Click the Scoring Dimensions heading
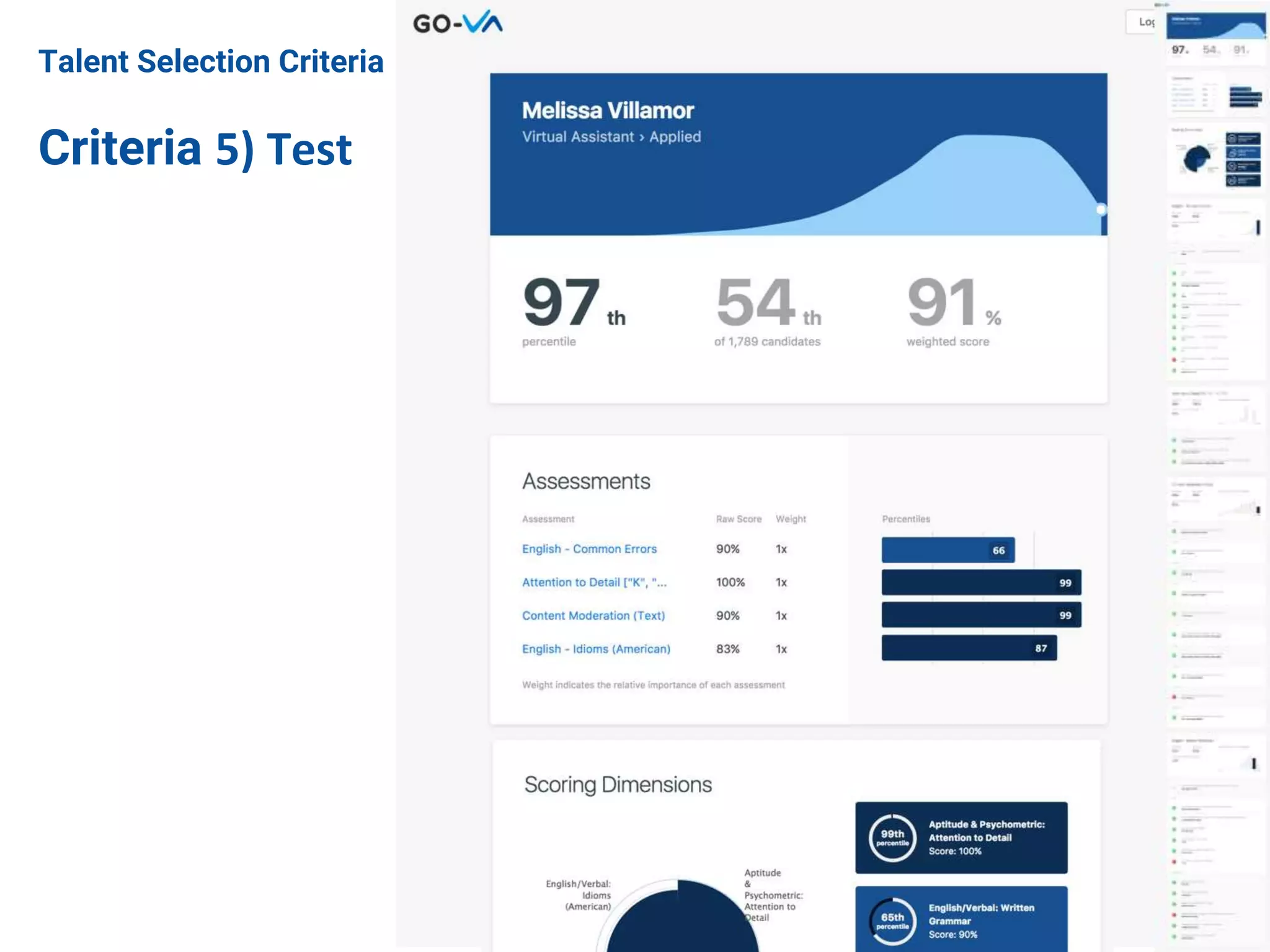This screenshot has height=952, width=1270. pos(618,785)
